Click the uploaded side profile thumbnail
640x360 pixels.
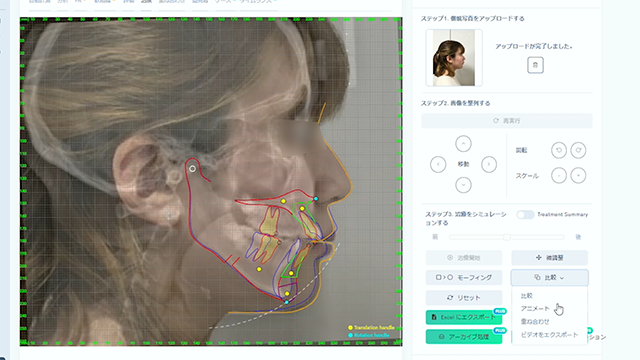(454, 58)
